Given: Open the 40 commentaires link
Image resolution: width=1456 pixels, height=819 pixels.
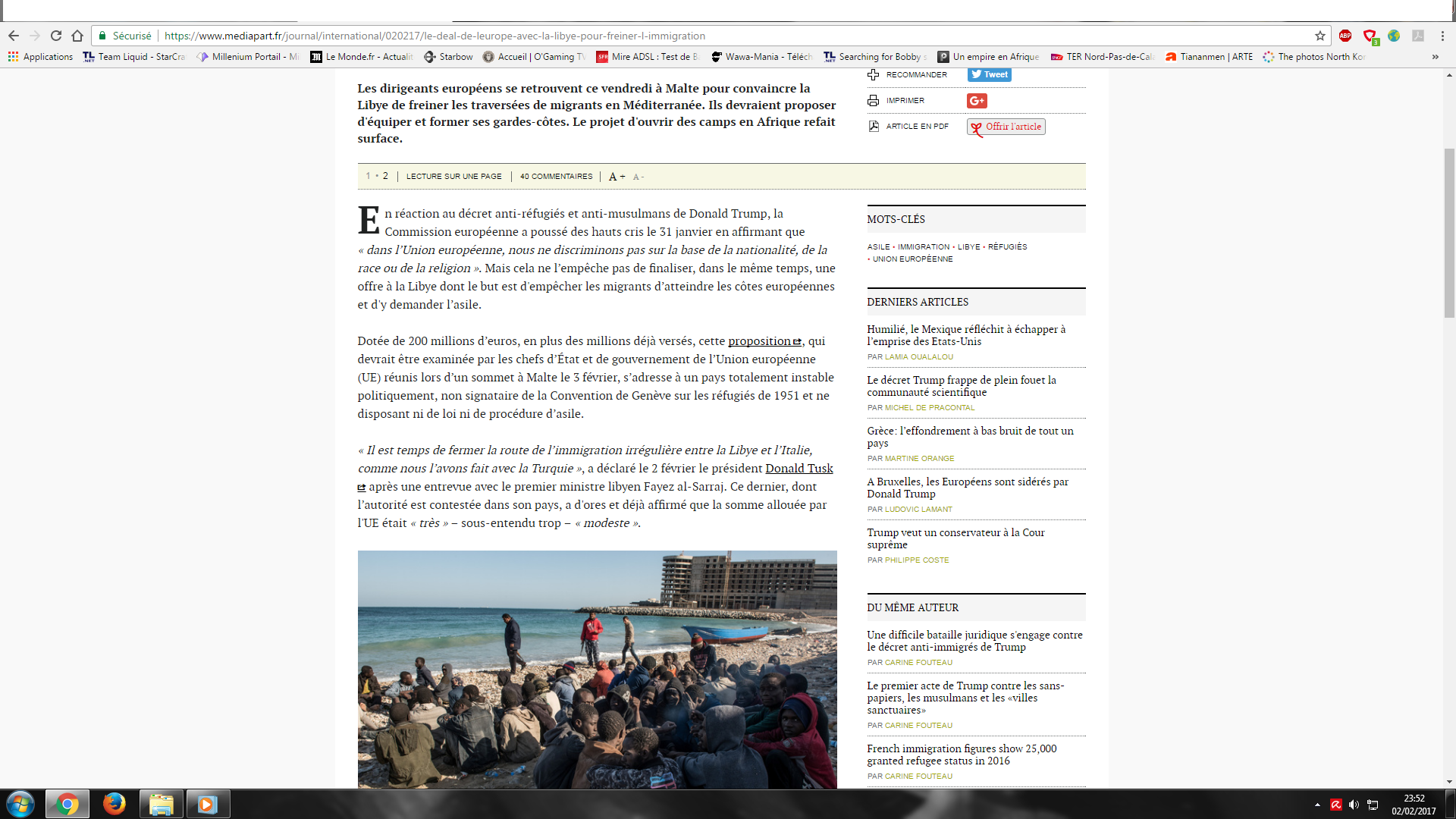Looking at the screenshot, I should [x=556, y=176].
